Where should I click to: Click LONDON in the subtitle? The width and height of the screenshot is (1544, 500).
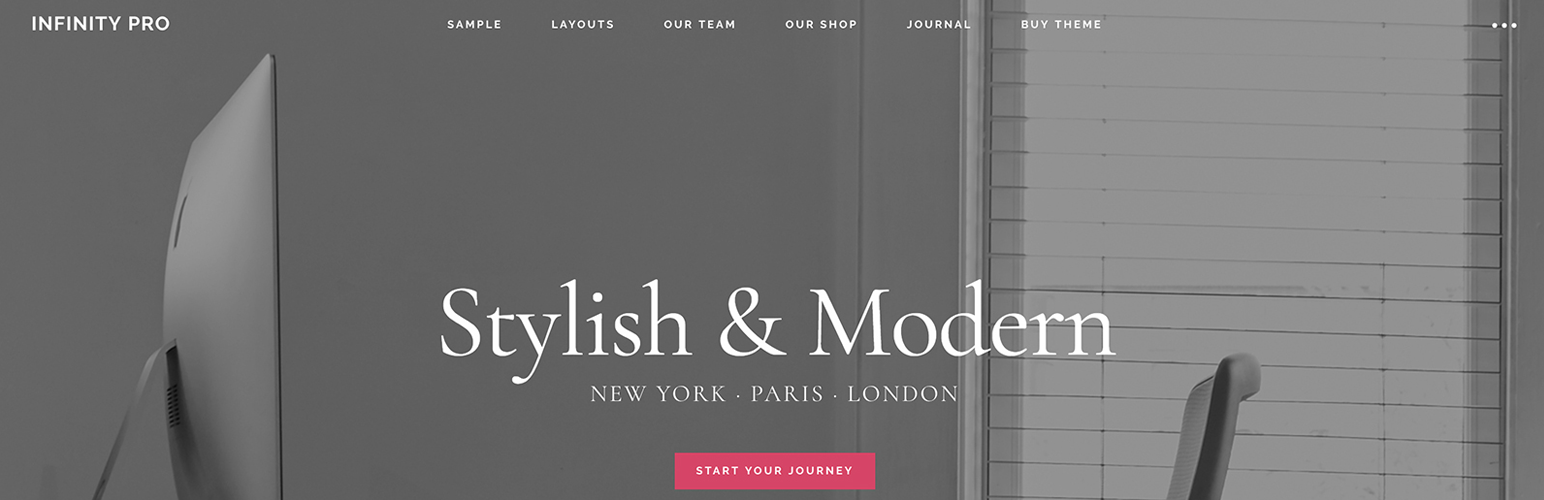(903, 394)
